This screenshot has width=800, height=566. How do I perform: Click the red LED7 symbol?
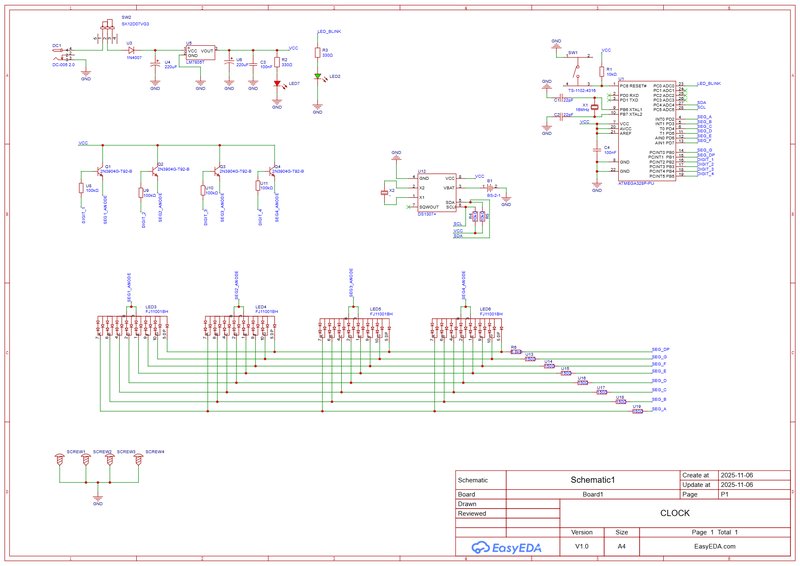(278, 84)
